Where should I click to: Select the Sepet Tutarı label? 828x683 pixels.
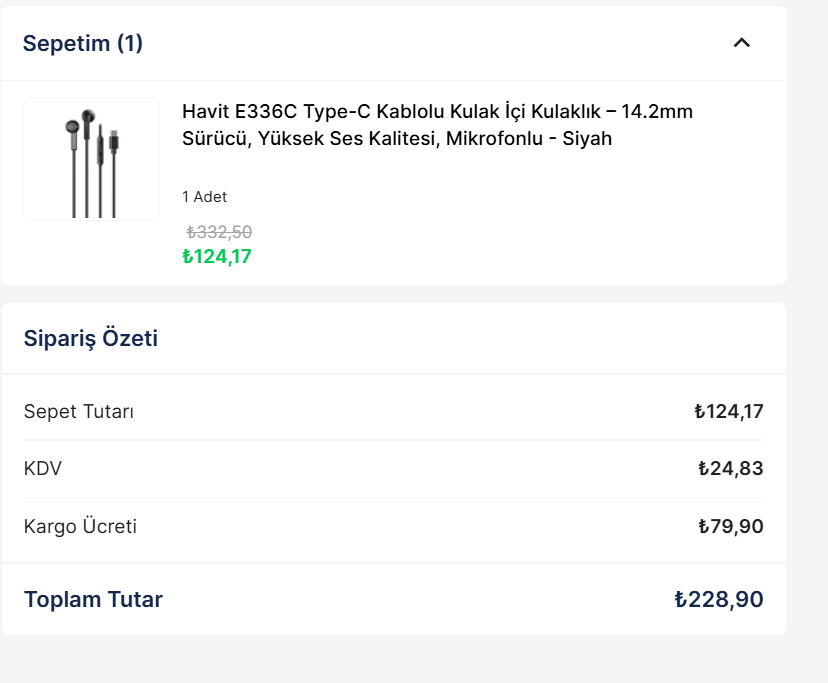point(79,411)
